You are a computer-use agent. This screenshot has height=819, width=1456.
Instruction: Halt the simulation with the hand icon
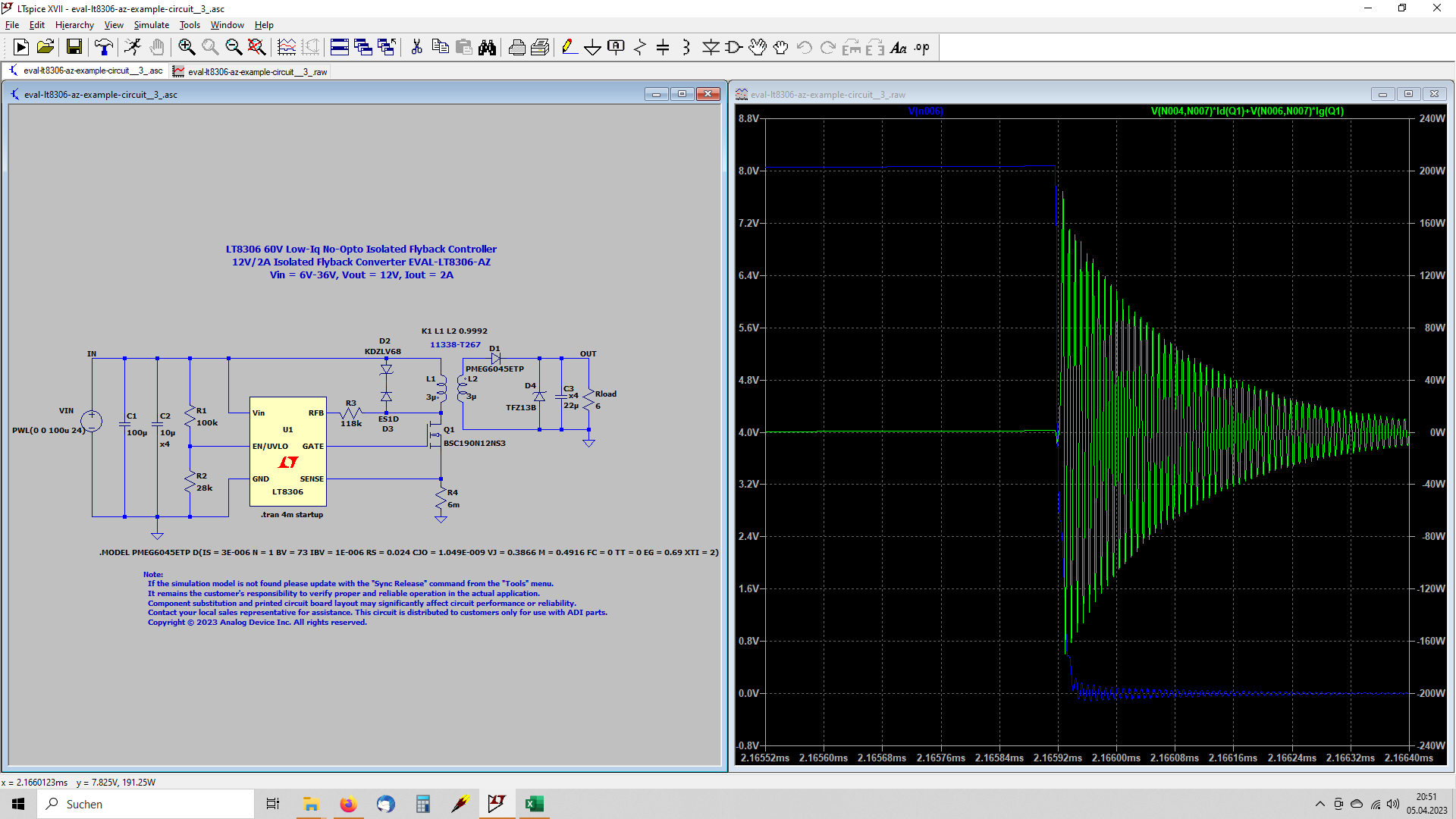[x=157, y=47]
